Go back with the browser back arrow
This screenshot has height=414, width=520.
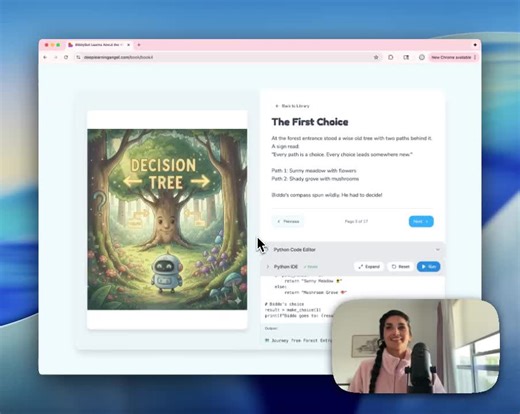(45, 57)
